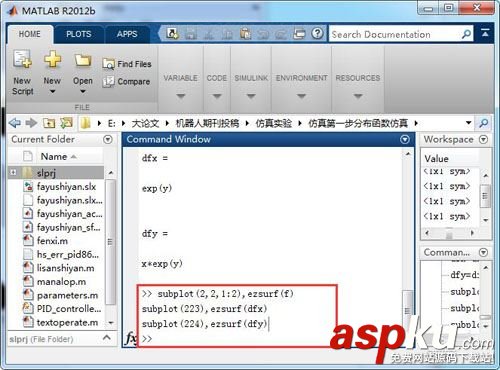Switch to the HOME tab
The image size is (500, 370).
point(30,34)
